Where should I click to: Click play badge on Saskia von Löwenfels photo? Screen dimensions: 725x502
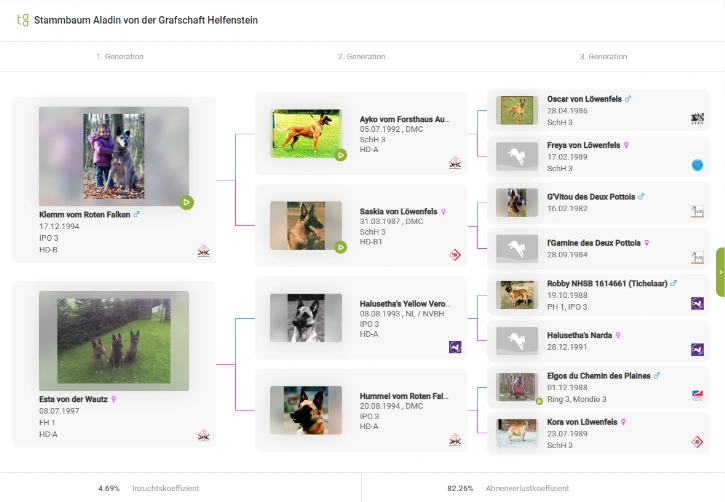tap(340, 247)
